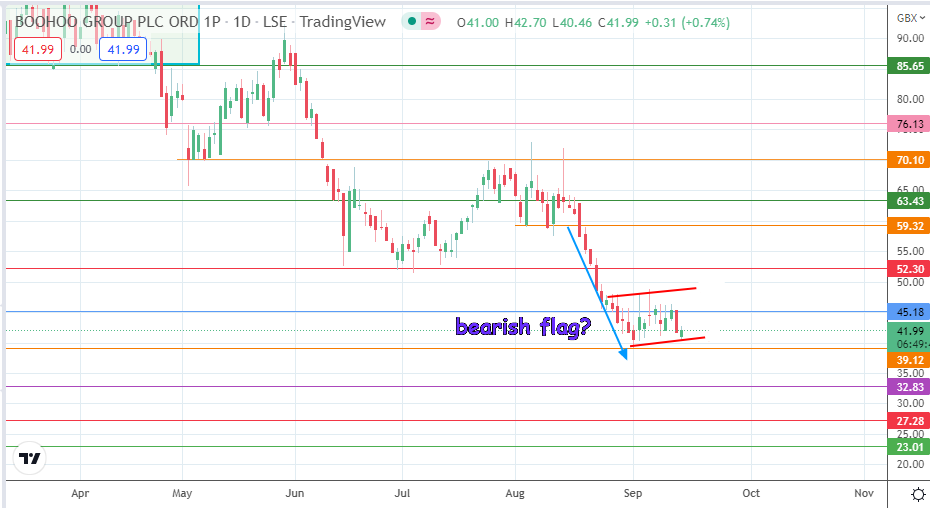Click the Sep label on time axis
Screen dimensions: 930x508
(633, 493)
